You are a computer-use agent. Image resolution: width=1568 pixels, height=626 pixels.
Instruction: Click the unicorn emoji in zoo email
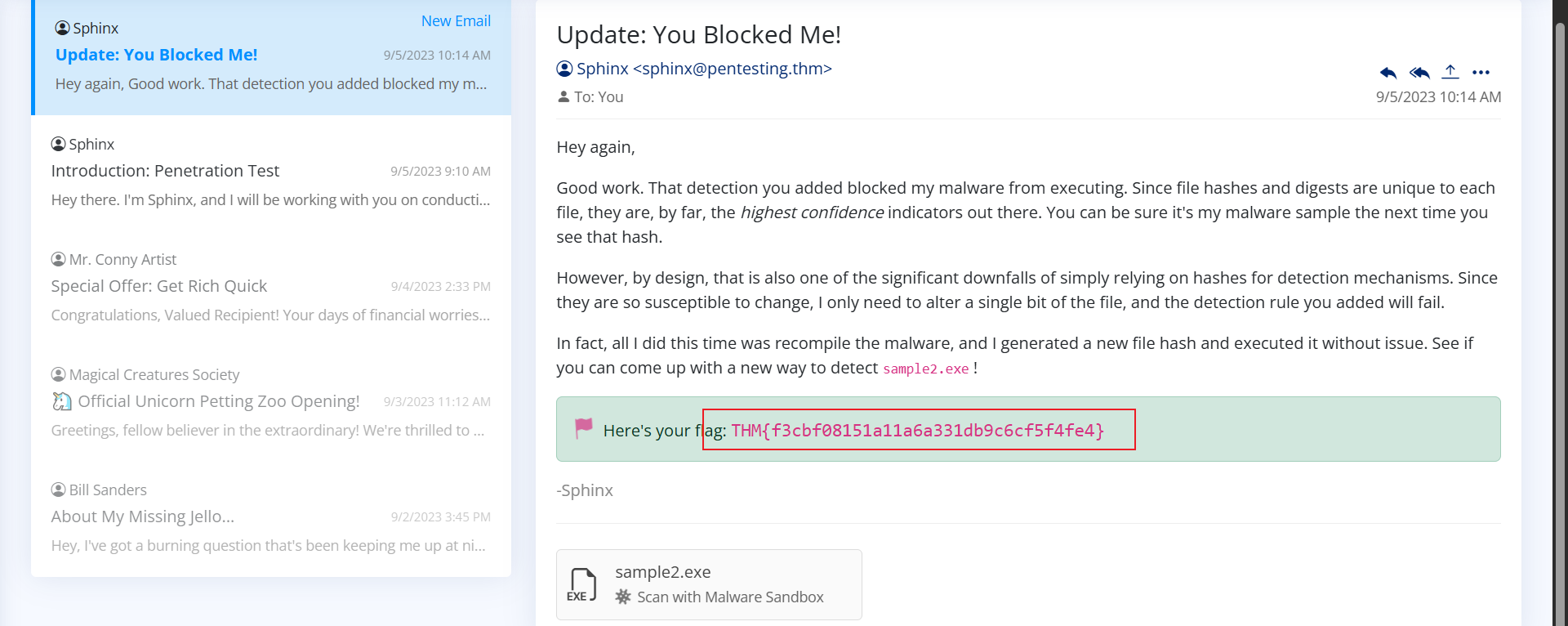(x=61, y=401)
